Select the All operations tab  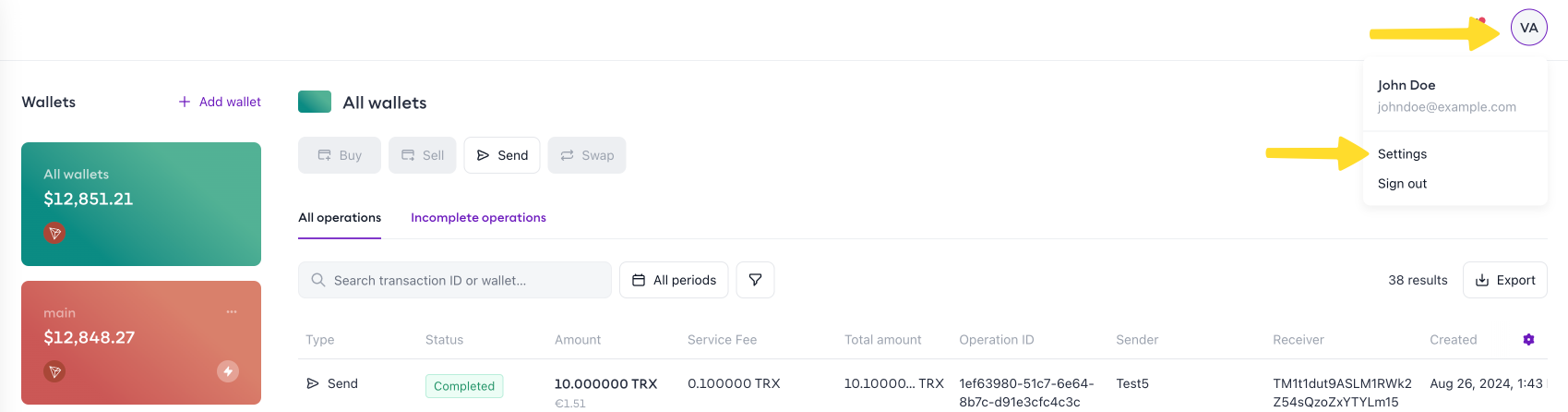pyautogui.click(x=340, y=218)
